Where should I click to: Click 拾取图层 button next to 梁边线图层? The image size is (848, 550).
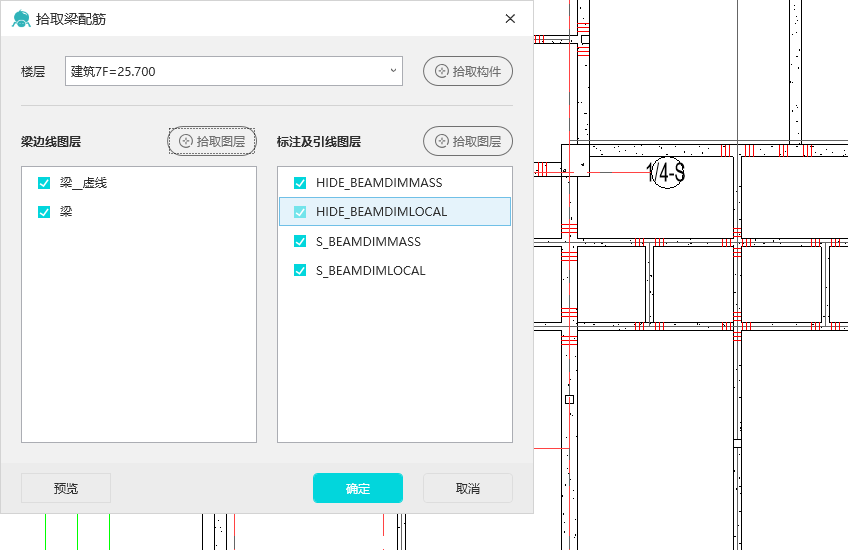pyautogui.click(x=212, y=141)
